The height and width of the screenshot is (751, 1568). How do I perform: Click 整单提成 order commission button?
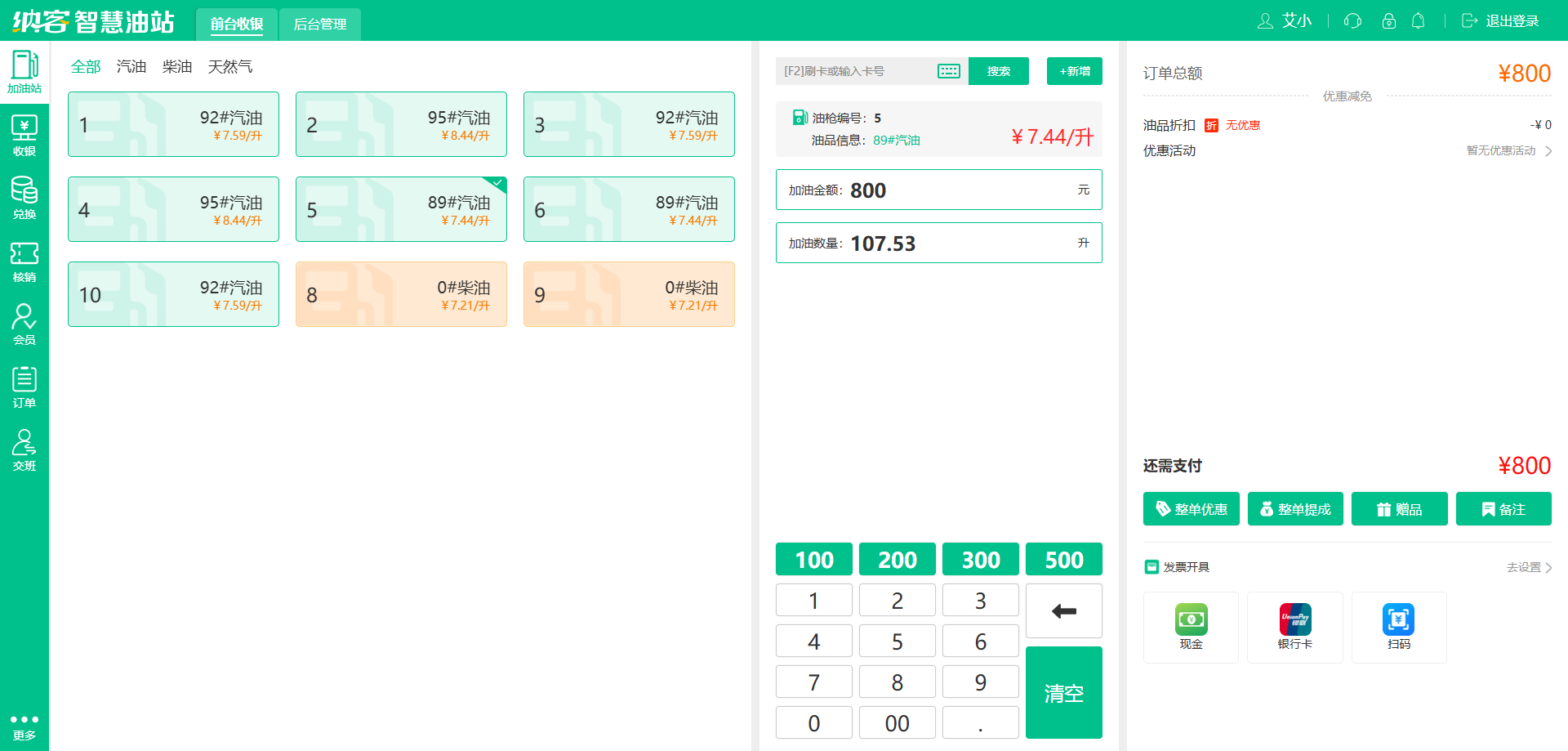(x=1295, y=509)
